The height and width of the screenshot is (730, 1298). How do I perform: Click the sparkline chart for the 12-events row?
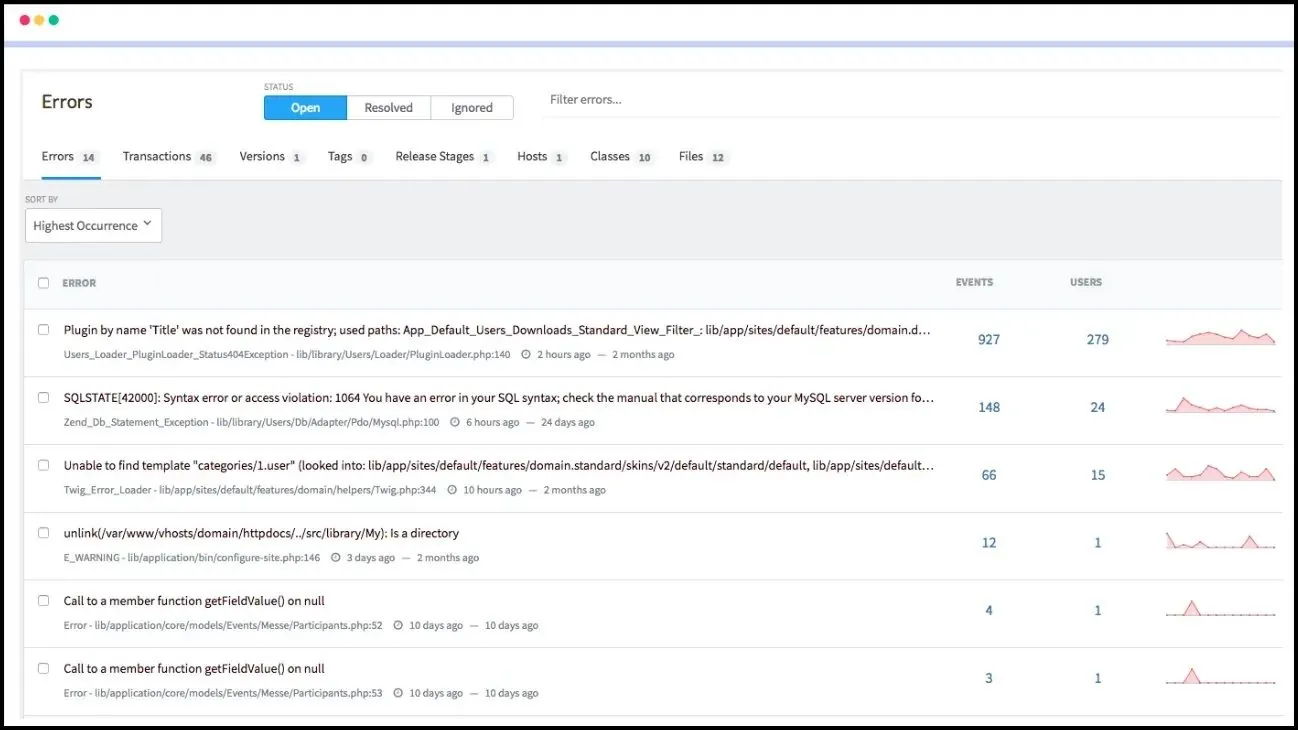point(1221,541)
